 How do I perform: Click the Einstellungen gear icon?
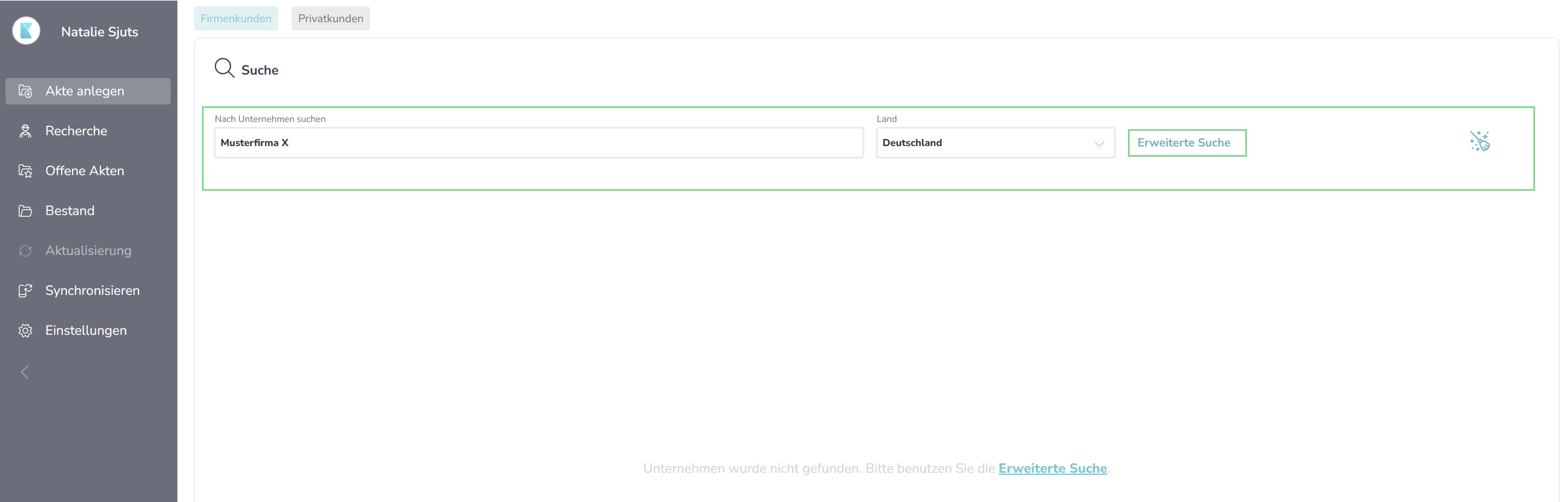[25, 330]
